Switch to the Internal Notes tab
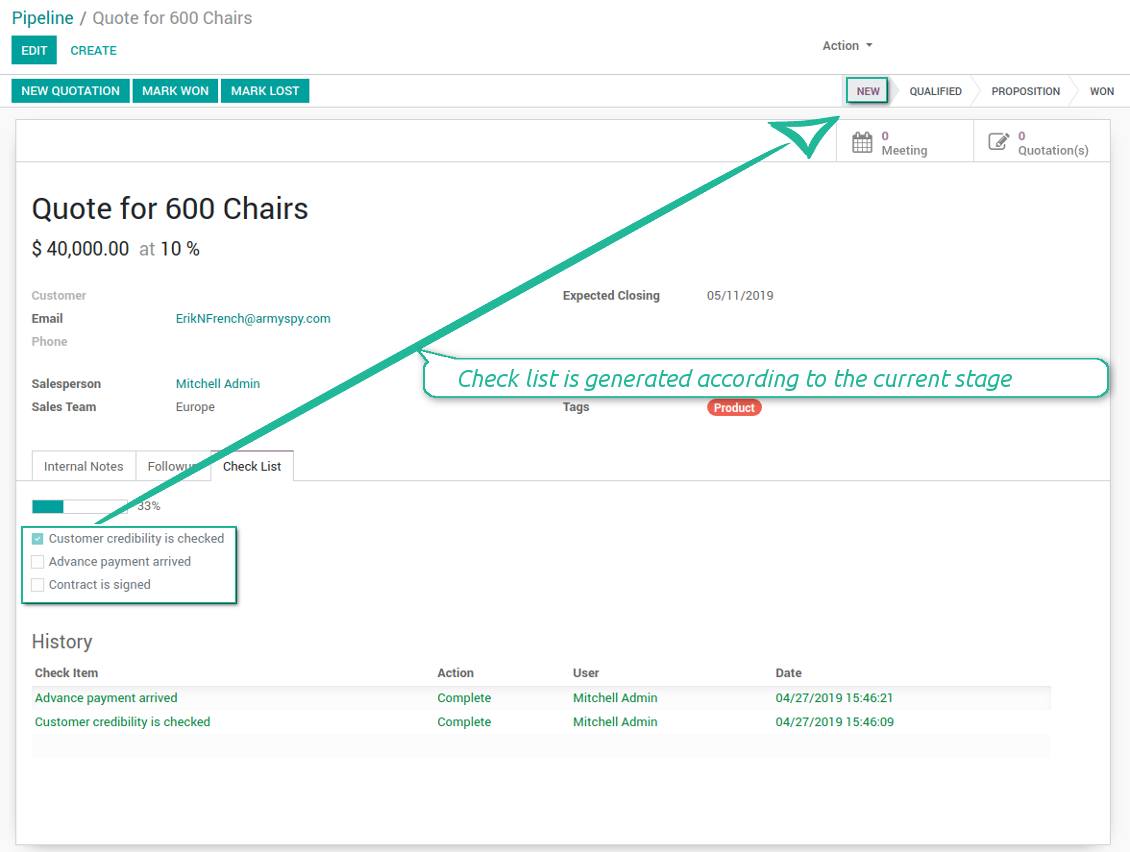 pyautogui.click(x=84, y=466)
